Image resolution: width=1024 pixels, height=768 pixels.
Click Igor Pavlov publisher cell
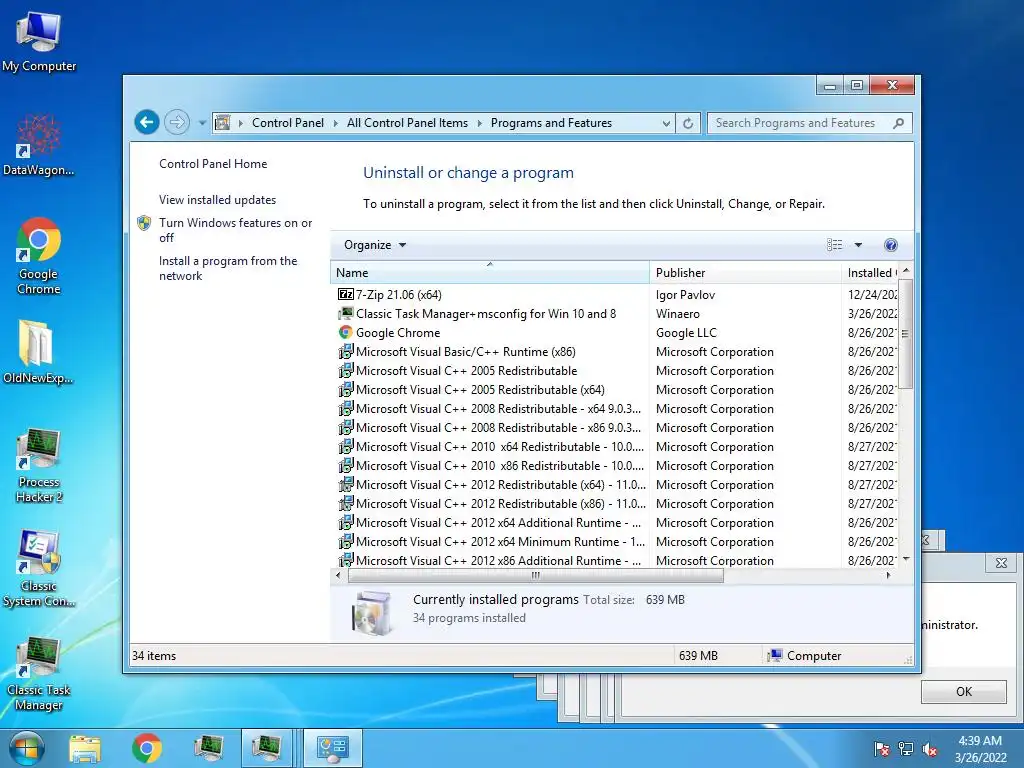tap(685, 295)
